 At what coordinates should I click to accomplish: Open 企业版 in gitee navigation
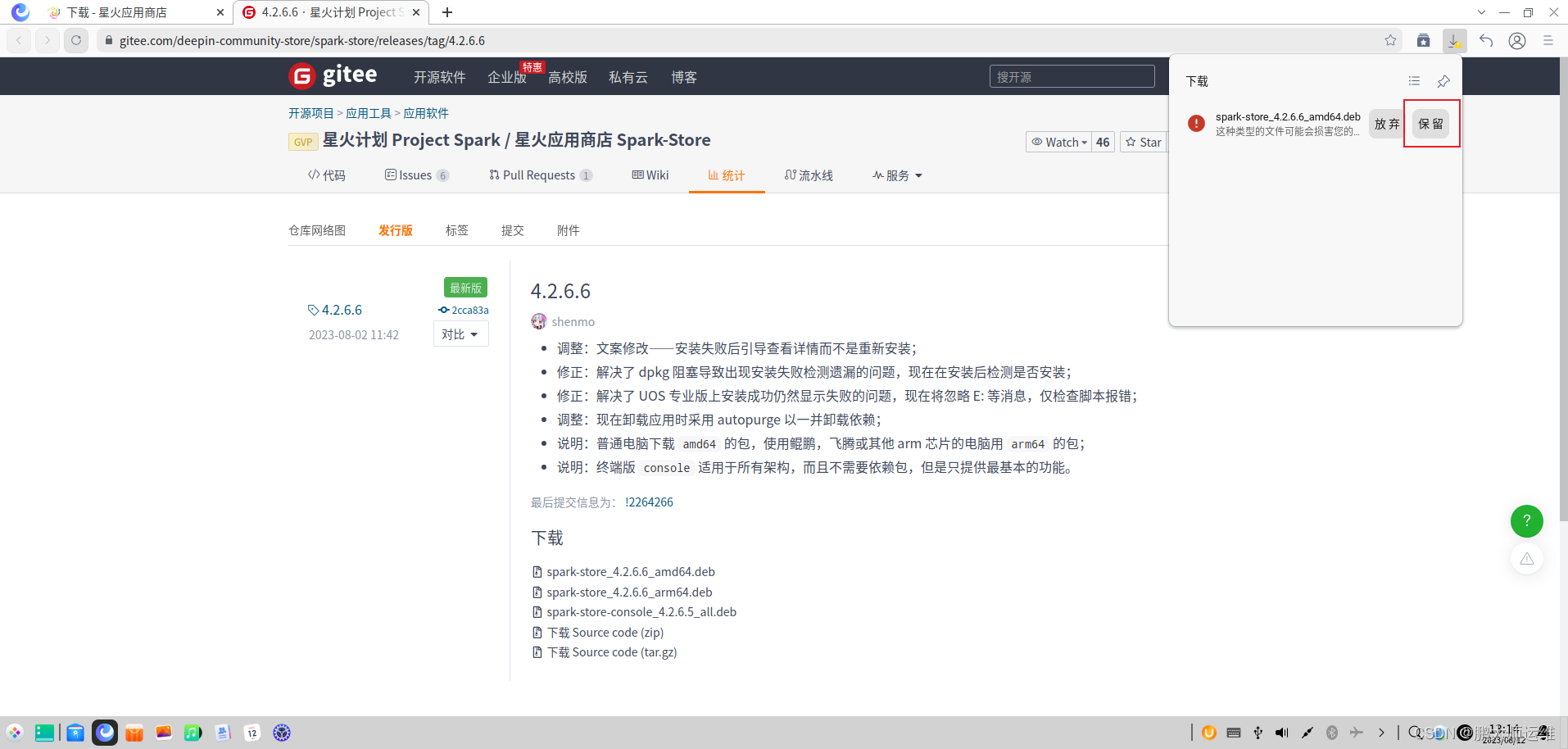[x=507, y=77]
